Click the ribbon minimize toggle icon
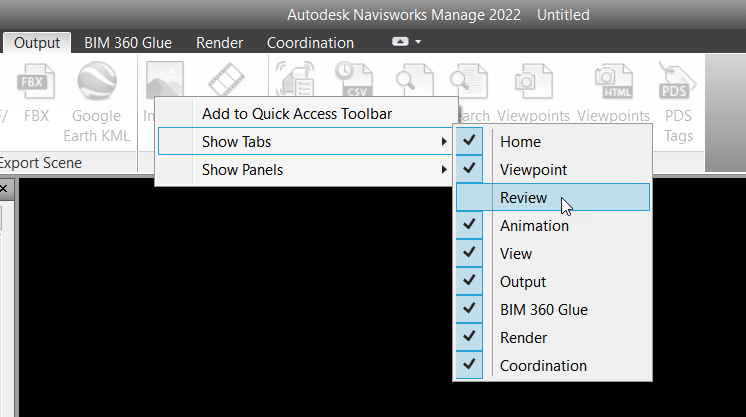Screen dimensions: 746x417 click(x=400, y=42)
